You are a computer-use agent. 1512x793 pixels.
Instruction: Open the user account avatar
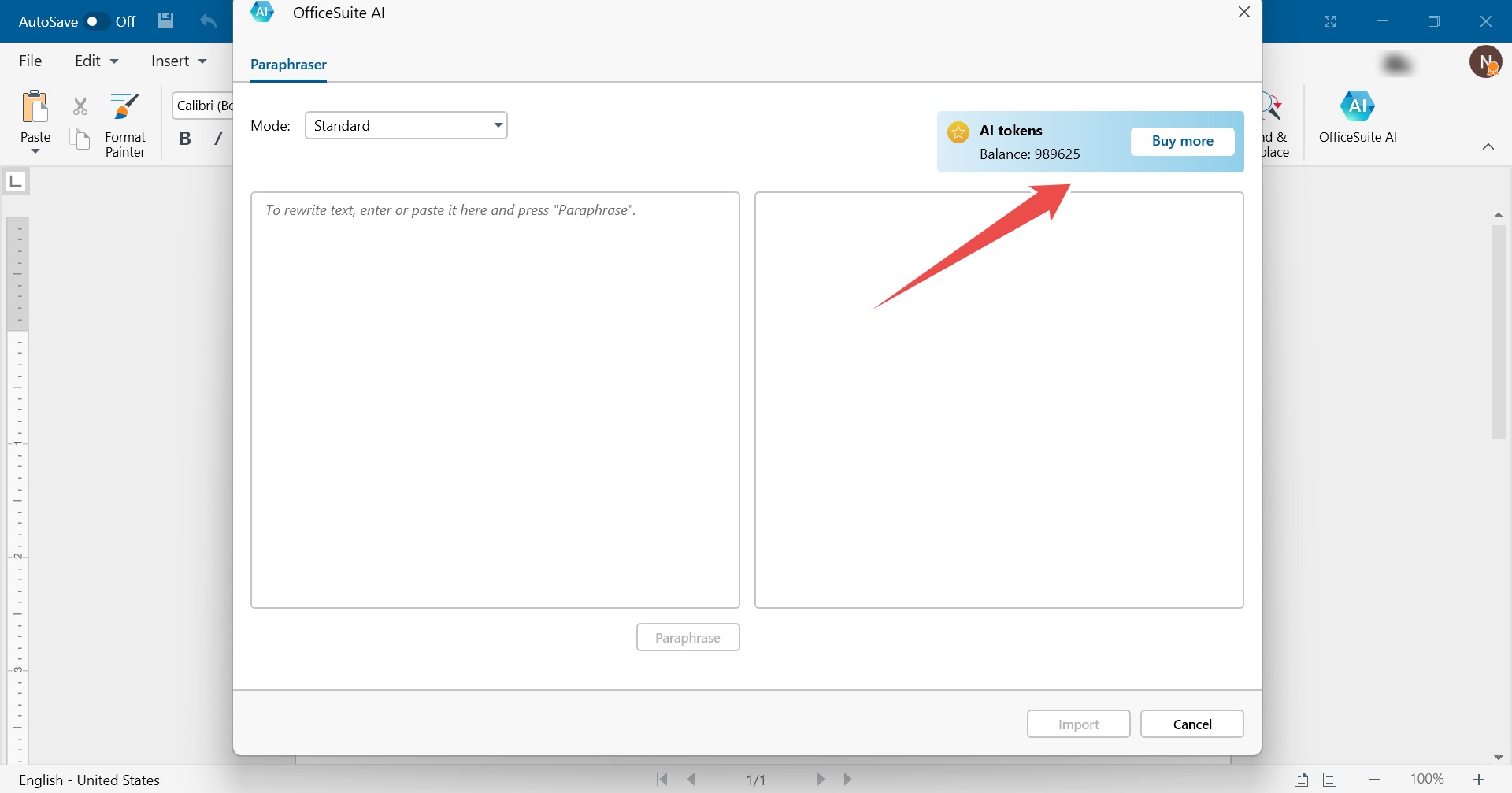coord(1486,61)
